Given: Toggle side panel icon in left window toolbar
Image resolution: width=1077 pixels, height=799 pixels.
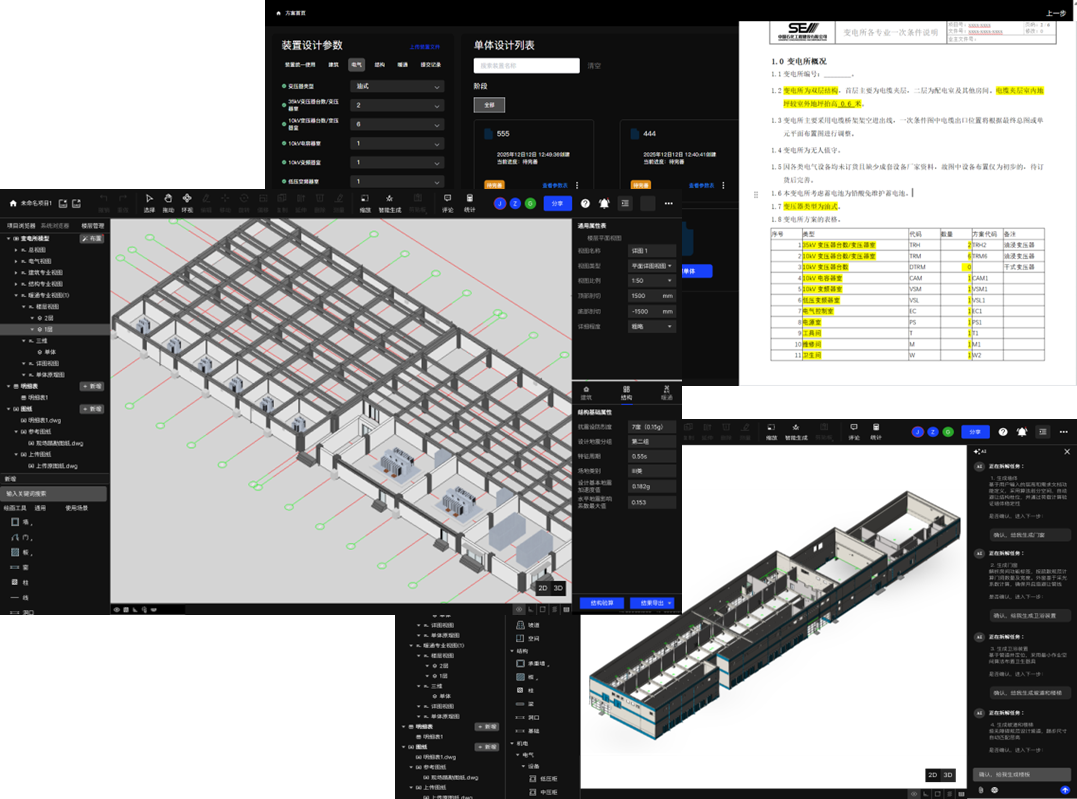Looking at the screenshot, I should 625,203.
